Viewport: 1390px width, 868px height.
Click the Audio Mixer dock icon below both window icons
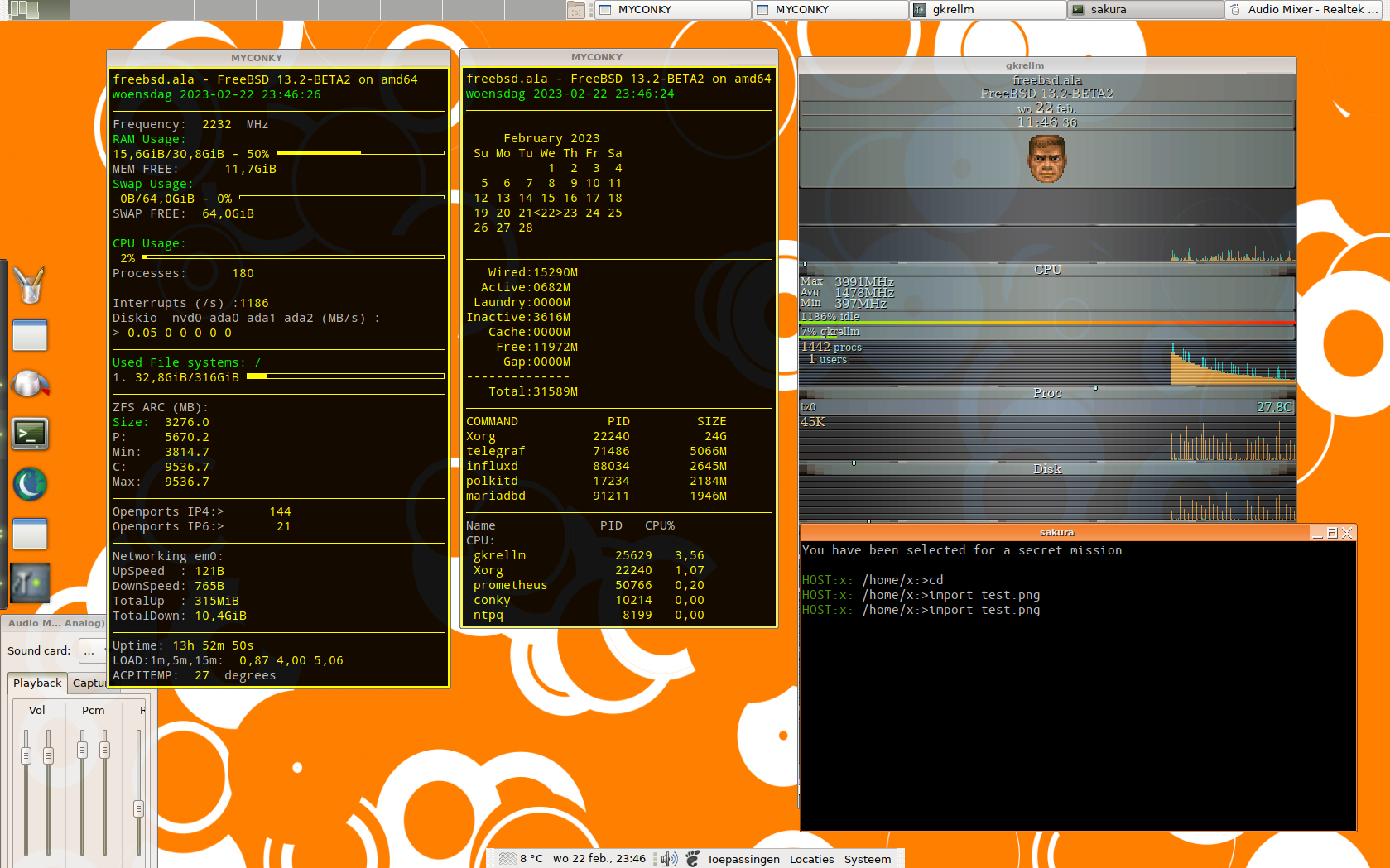(x=30, y=583)
